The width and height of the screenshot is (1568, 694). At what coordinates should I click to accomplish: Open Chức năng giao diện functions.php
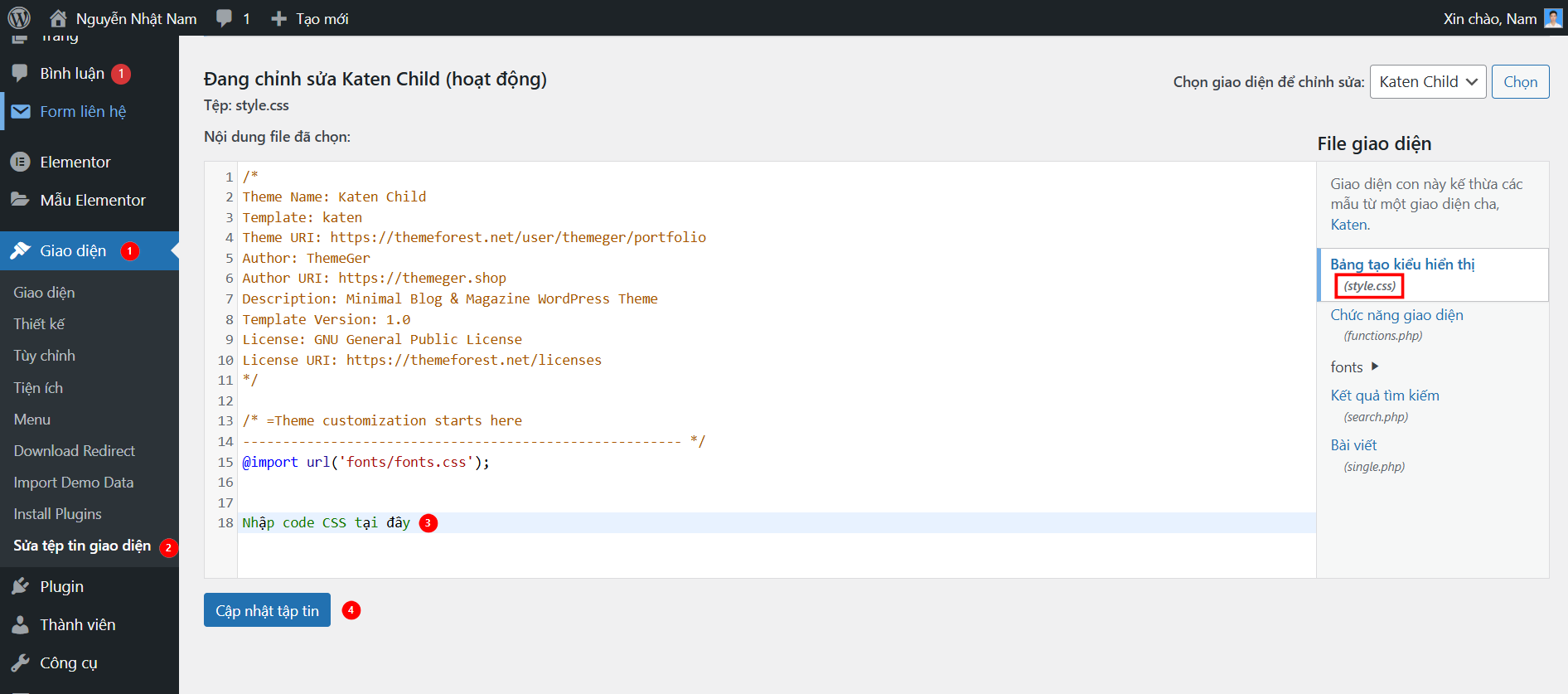[1396, 315]
